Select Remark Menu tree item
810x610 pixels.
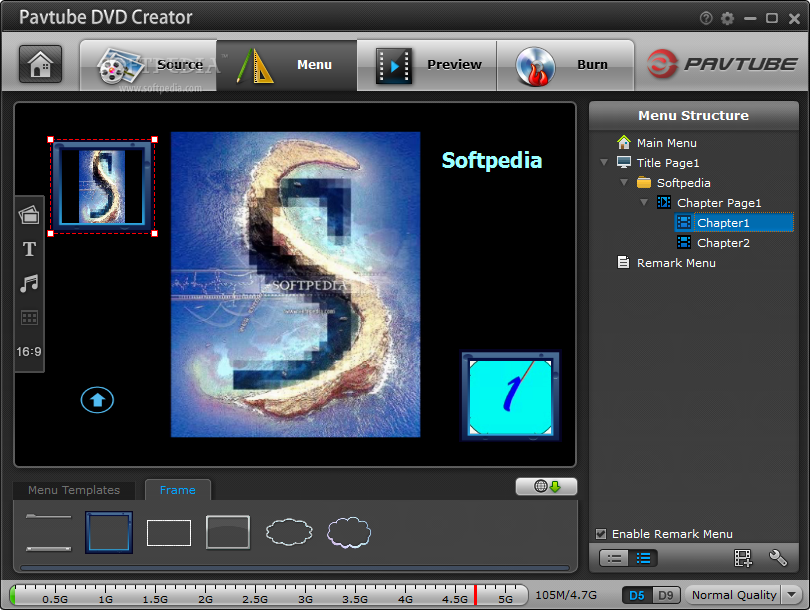click(x=676, y=263)
